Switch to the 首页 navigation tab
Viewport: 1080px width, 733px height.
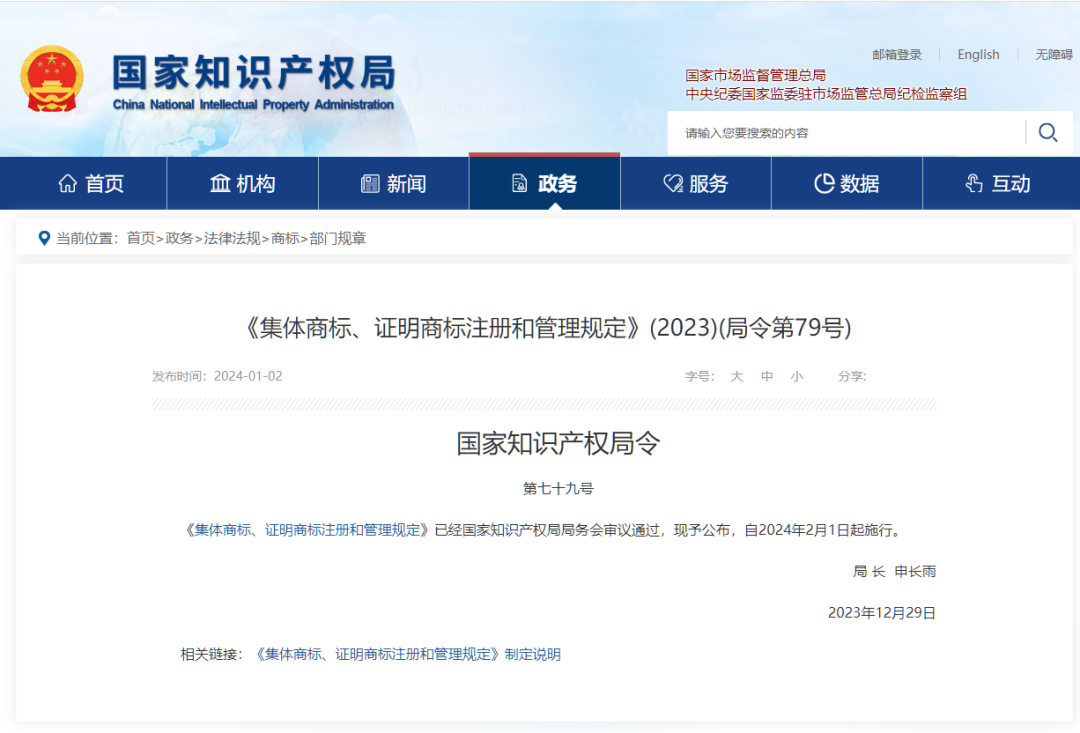[91, 183]
